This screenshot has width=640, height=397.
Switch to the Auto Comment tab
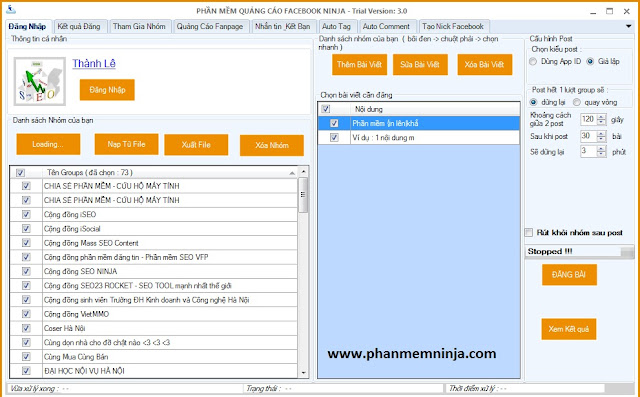[x=386, y=27]
